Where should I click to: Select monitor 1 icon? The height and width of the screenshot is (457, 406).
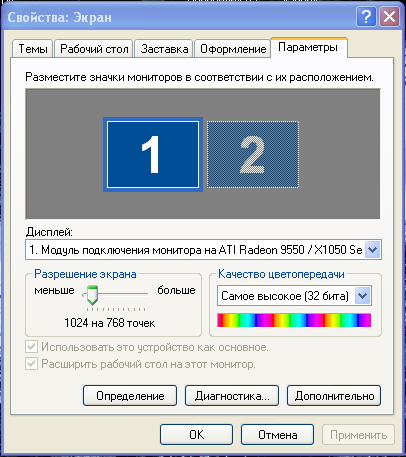(x=153, y=154)
